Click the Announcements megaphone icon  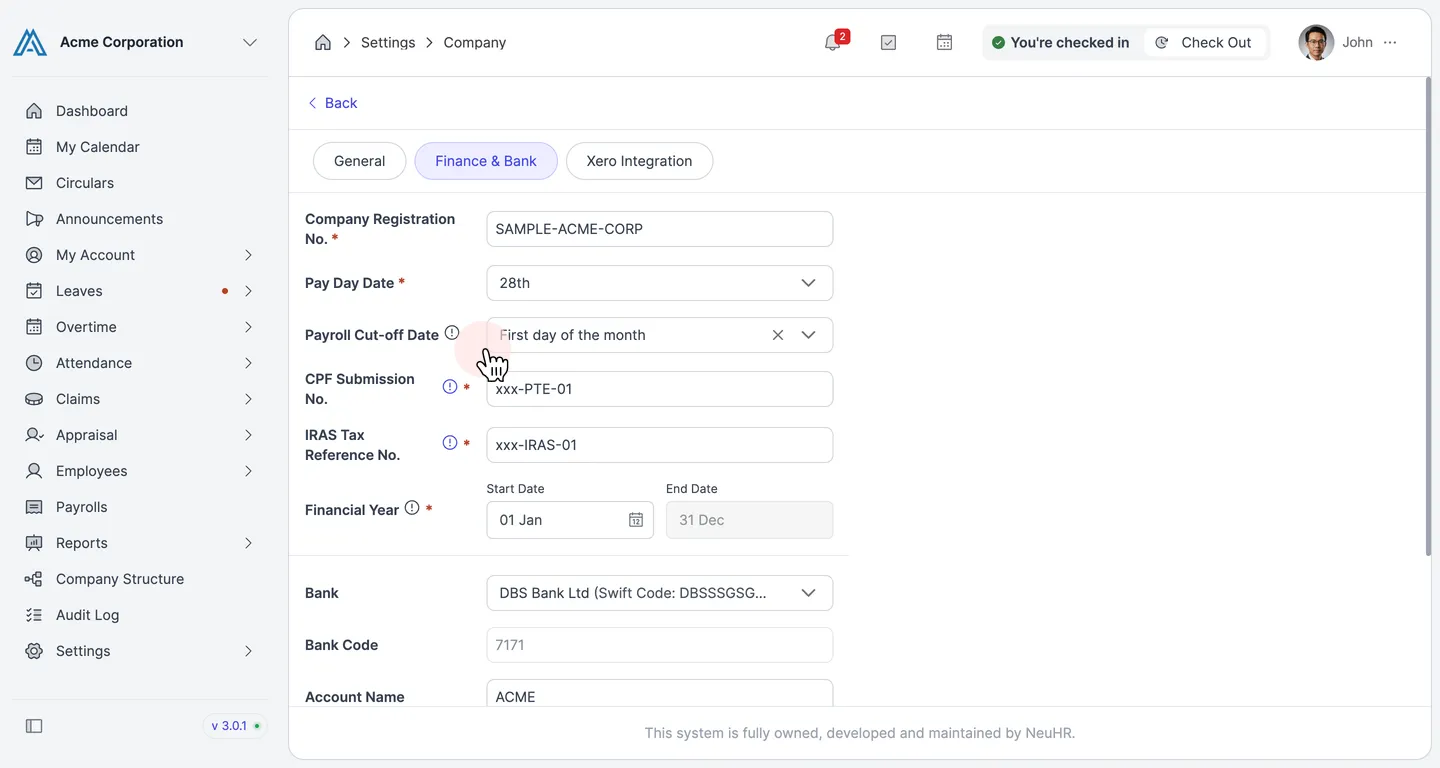tap(34, 219)
